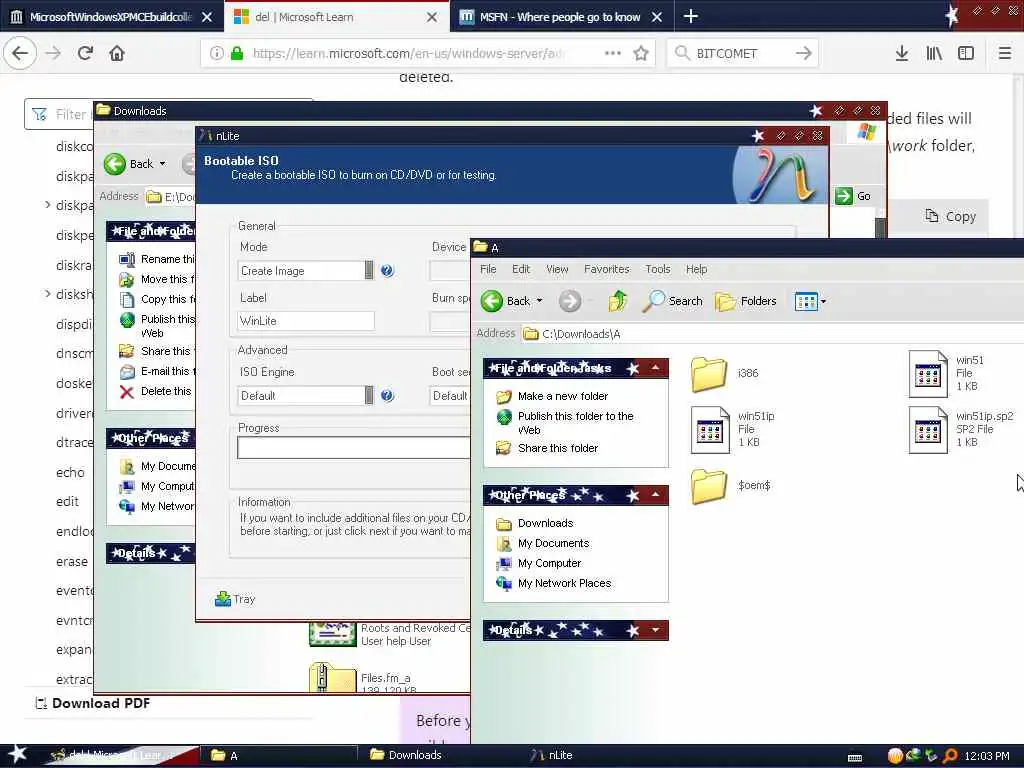Open Firefox hamburger menu
This screenshot has width=1024, height=768.
point(1005,53)
